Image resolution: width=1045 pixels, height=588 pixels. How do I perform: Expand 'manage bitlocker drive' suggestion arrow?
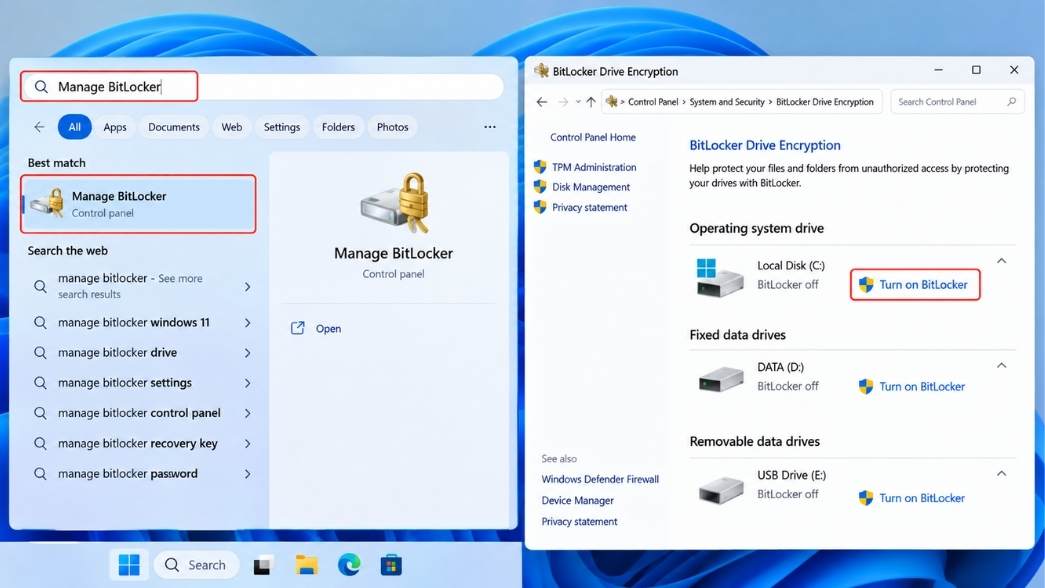tap(247, 353)
